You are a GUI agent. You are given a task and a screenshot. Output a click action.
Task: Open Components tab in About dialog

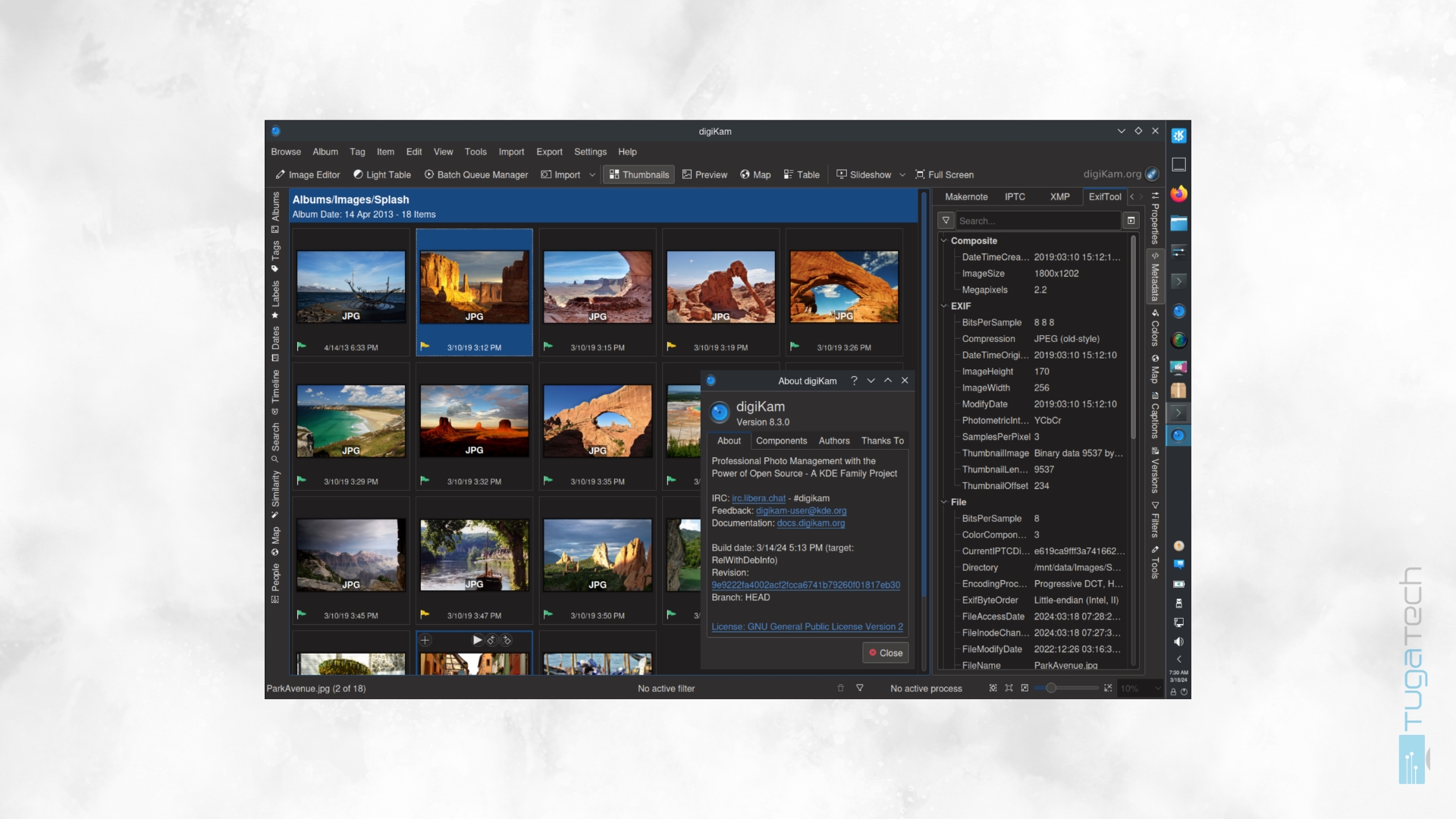pyautogui.click(x=781, y=441)
